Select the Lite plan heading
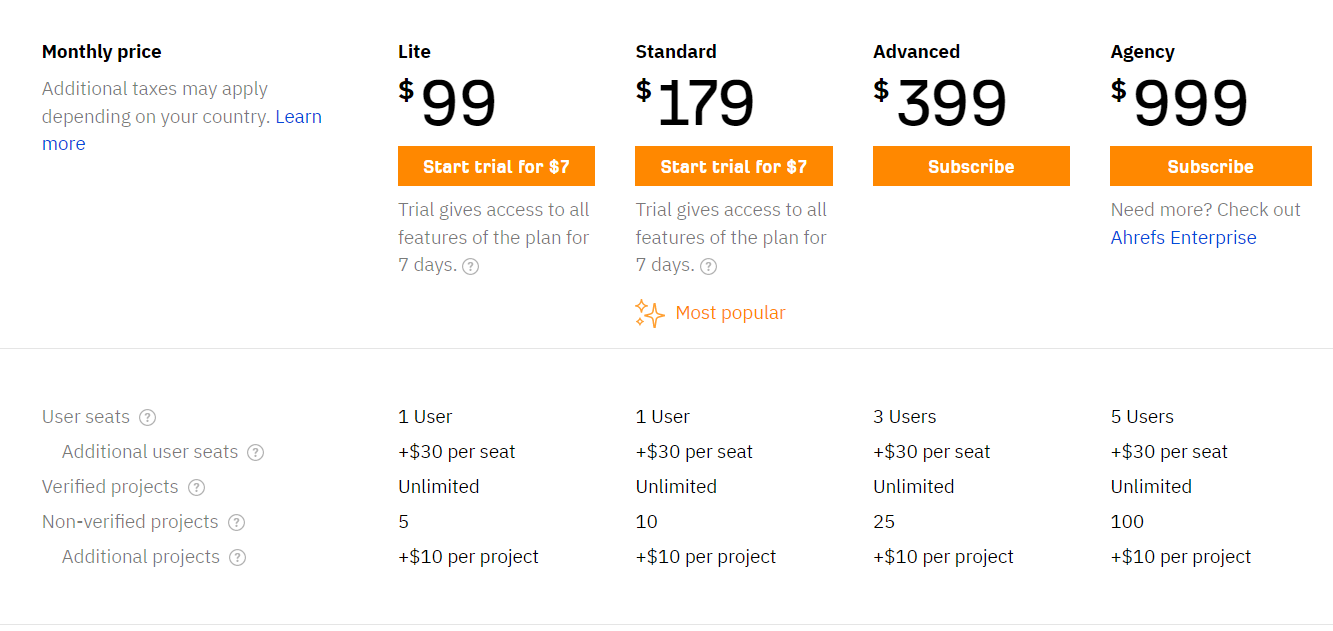The width and height of the screenshot is (1333, 631). pyautogui.click(x=413, y=51)
